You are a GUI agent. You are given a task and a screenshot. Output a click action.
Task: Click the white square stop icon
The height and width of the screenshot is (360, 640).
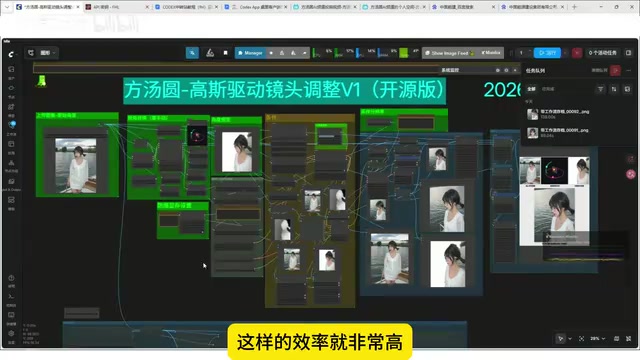(x=225, y=53)
